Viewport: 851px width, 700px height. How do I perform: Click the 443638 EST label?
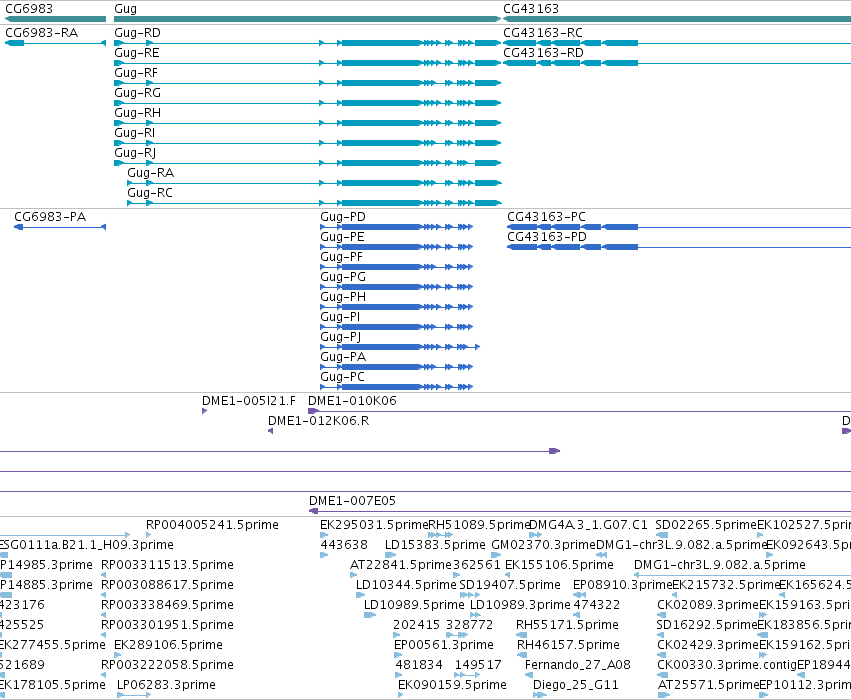[344, 545]
